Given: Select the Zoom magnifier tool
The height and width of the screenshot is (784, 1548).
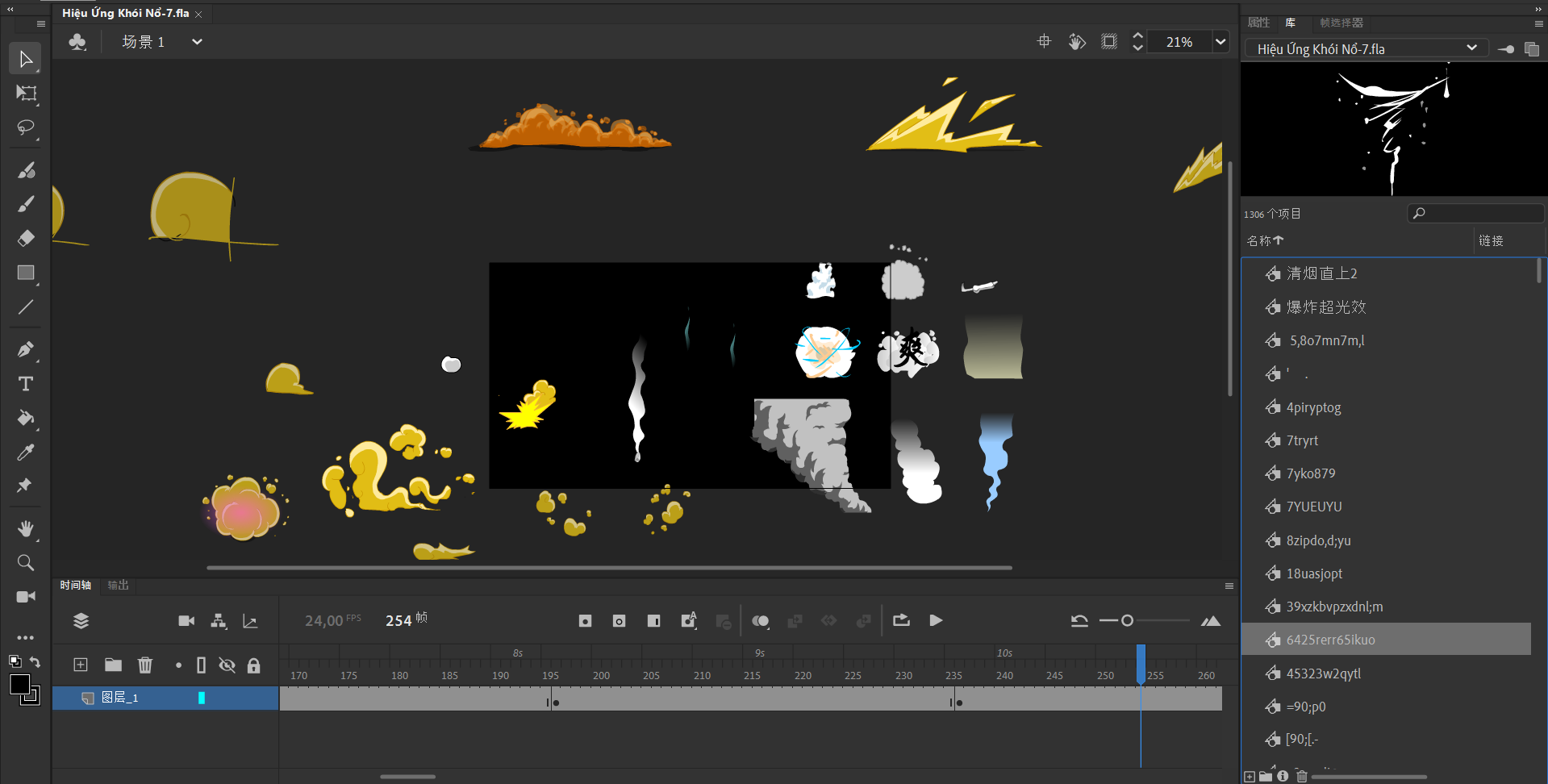Looking at the screenshot, I should point(26,563).
